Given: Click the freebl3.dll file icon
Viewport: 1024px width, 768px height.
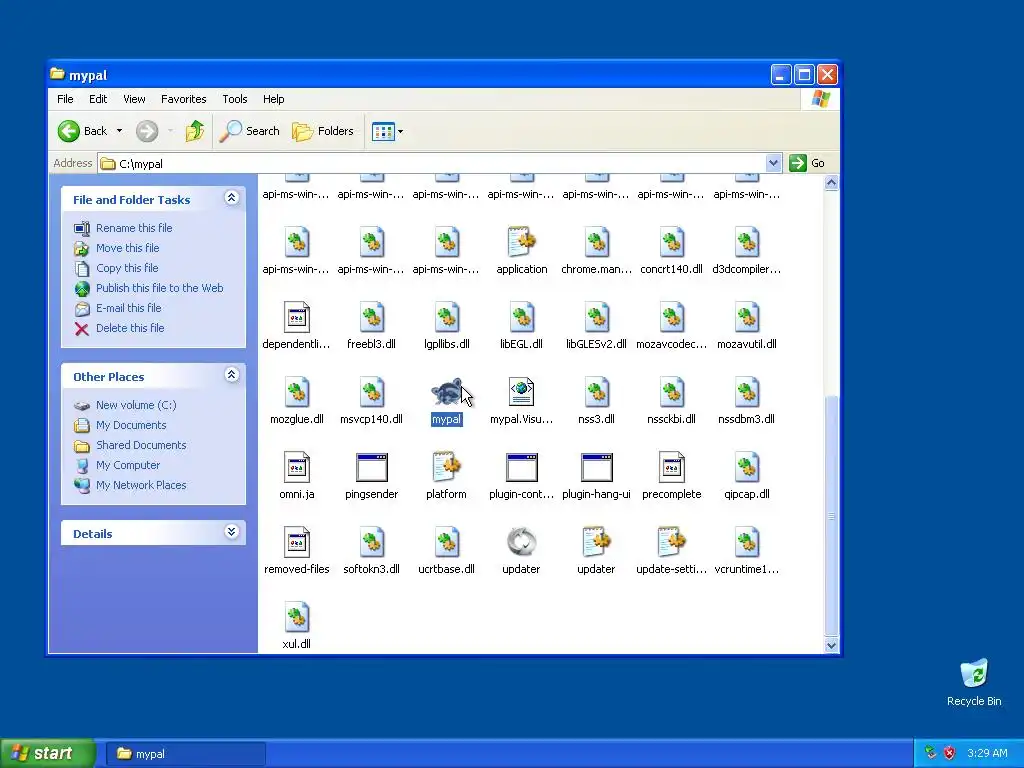Looking at the screenshot, I should pyautogui.click(x=372, y=317).
